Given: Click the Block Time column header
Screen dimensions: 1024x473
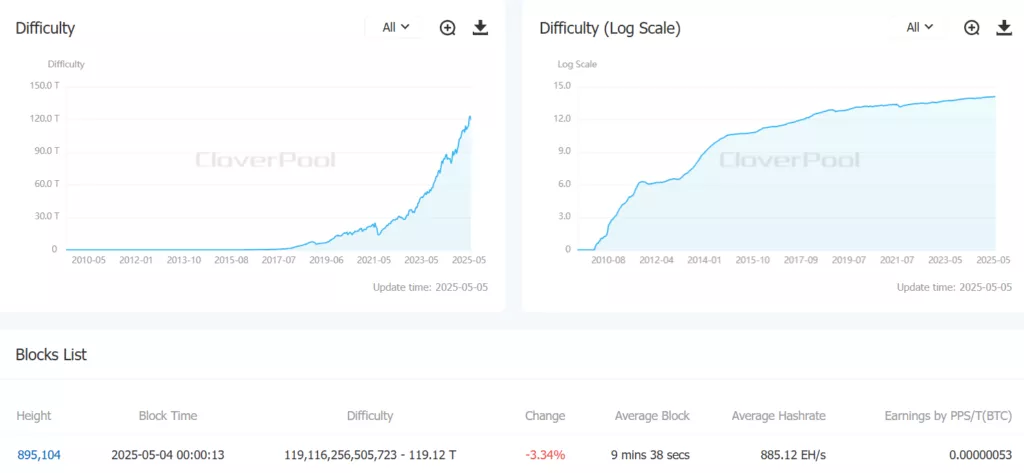Looking at the screenshot, I should [x=167, y=416].
